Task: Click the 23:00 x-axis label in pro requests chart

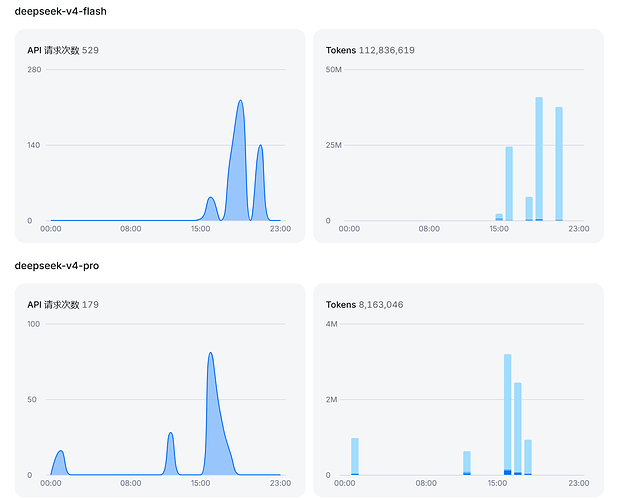Action: (x=281, y=483)
